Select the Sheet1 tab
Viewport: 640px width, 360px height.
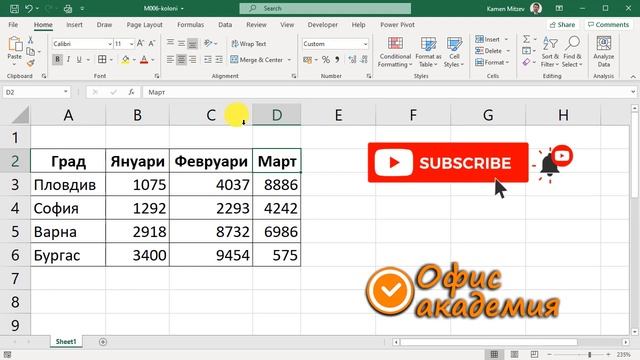[66, 342]
